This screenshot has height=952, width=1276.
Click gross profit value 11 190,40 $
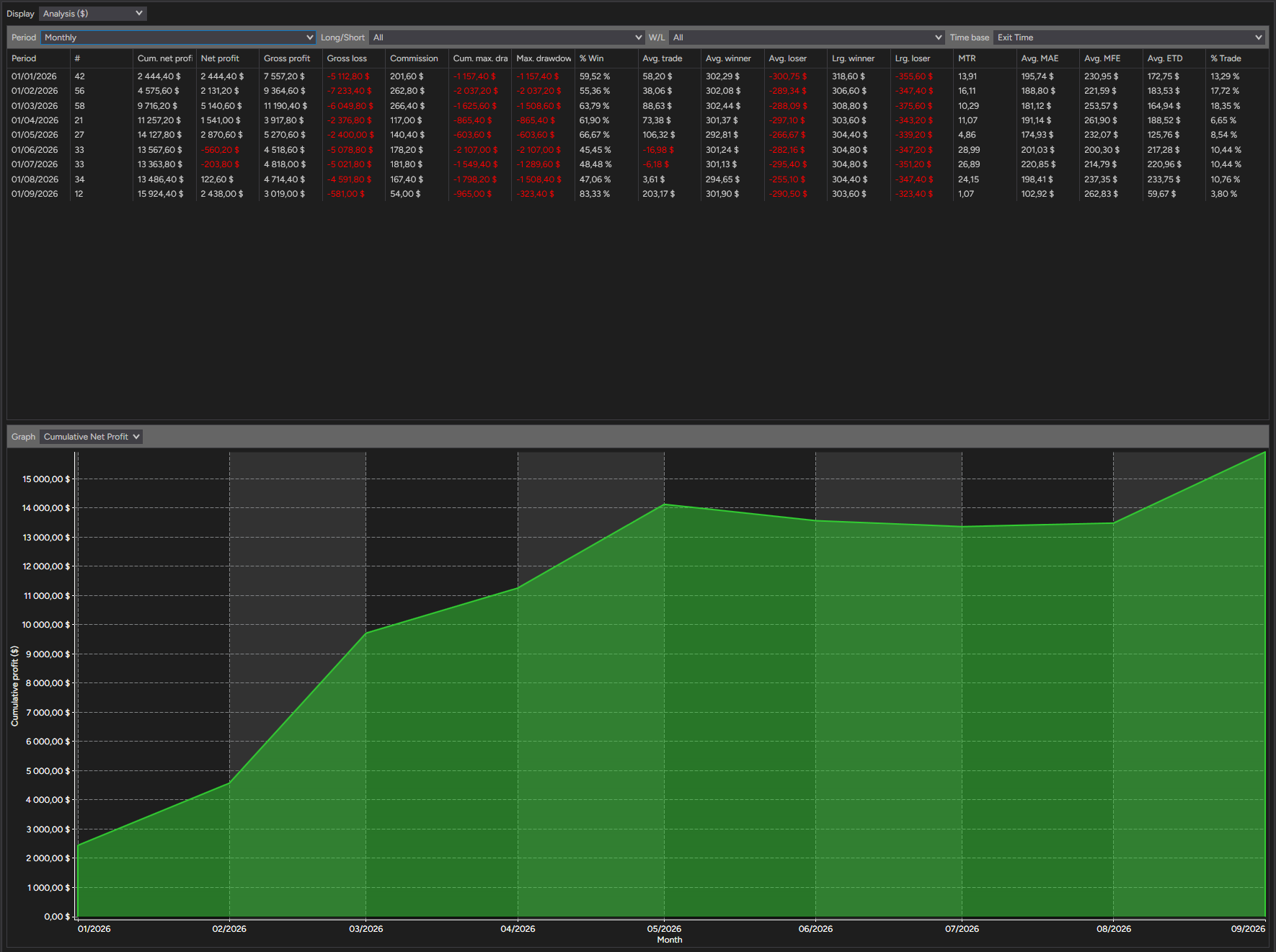click(285, 106)
